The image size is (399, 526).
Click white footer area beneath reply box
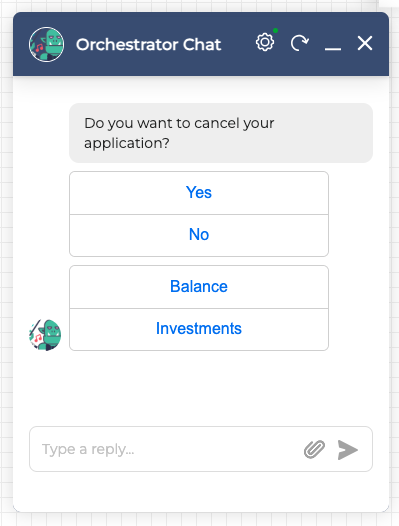(201, 491)
